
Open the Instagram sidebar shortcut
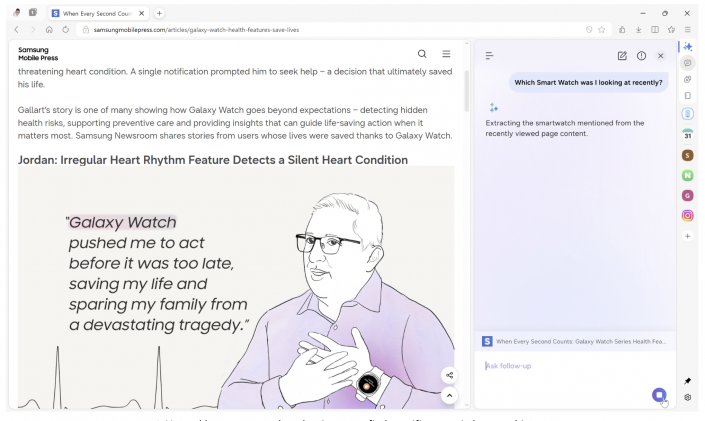(x=687, y=215)
